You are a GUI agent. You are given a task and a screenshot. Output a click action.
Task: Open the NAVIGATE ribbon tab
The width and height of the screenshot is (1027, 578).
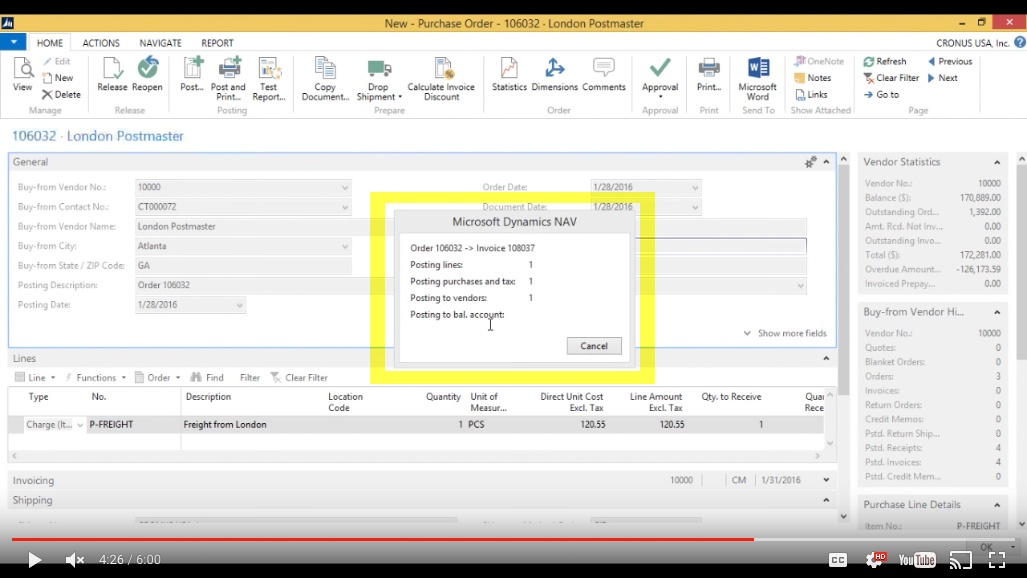coord(160,43)
